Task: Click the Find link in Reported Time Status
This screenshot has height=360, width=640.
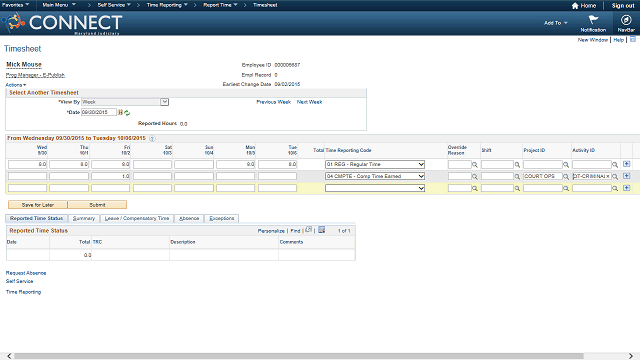Action: click(295, 231)
